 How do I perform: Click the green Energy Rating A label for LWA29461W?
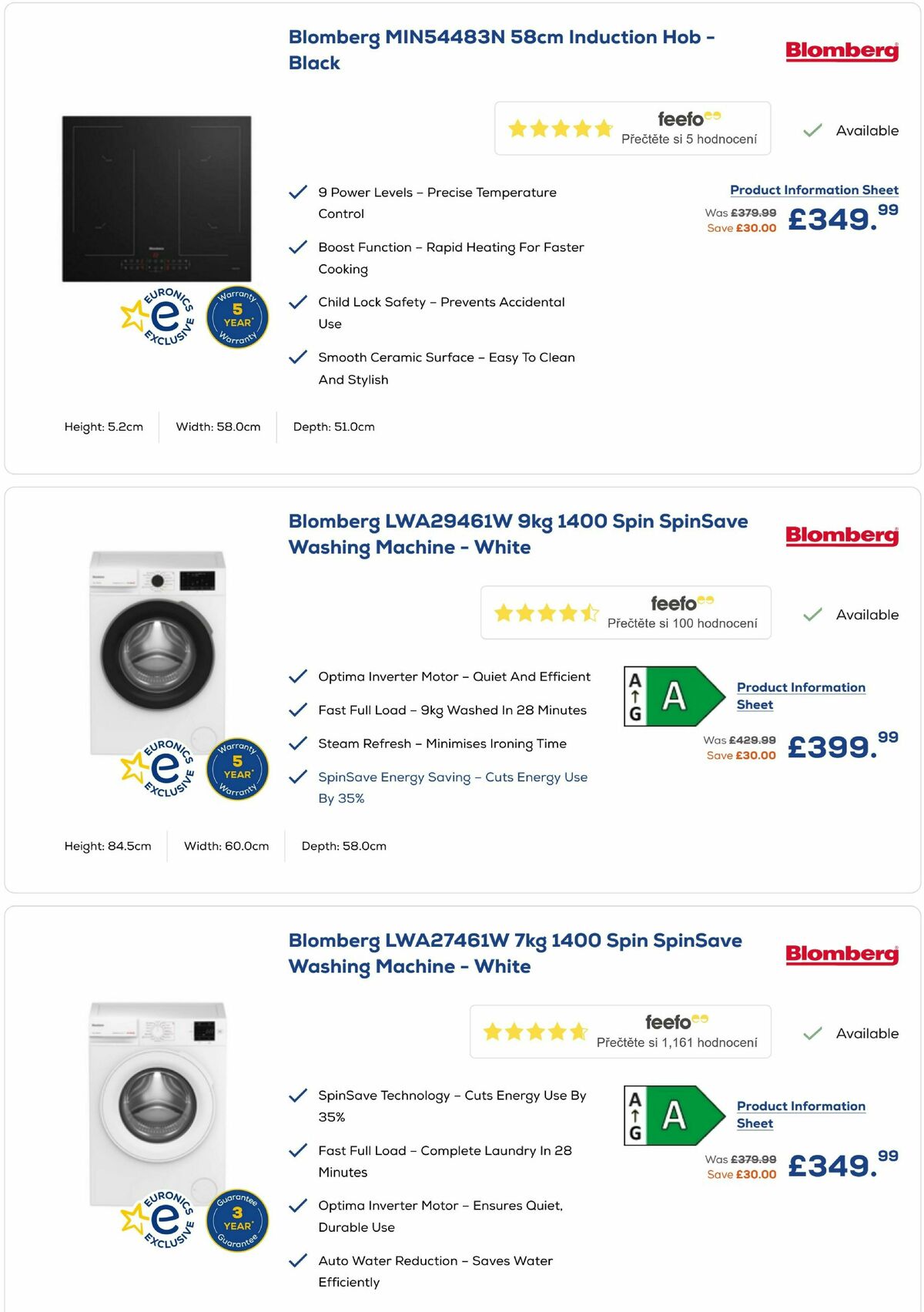coord(674,696)
